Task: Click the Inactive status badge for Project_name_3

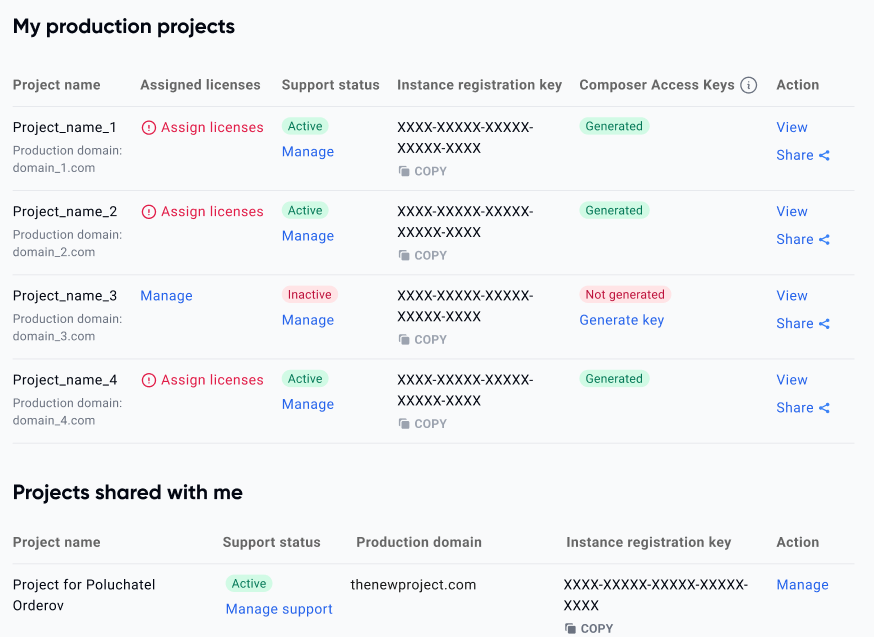Action: click(x=310, y=295)
